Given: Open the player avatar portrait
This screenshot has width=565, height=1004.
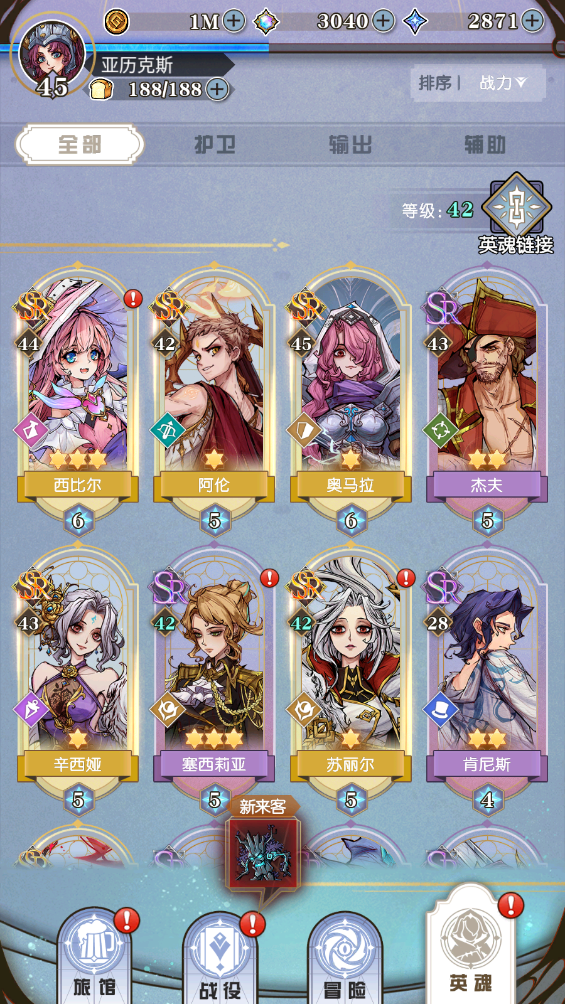Looking at the screenshot, I should pos(53,56).
